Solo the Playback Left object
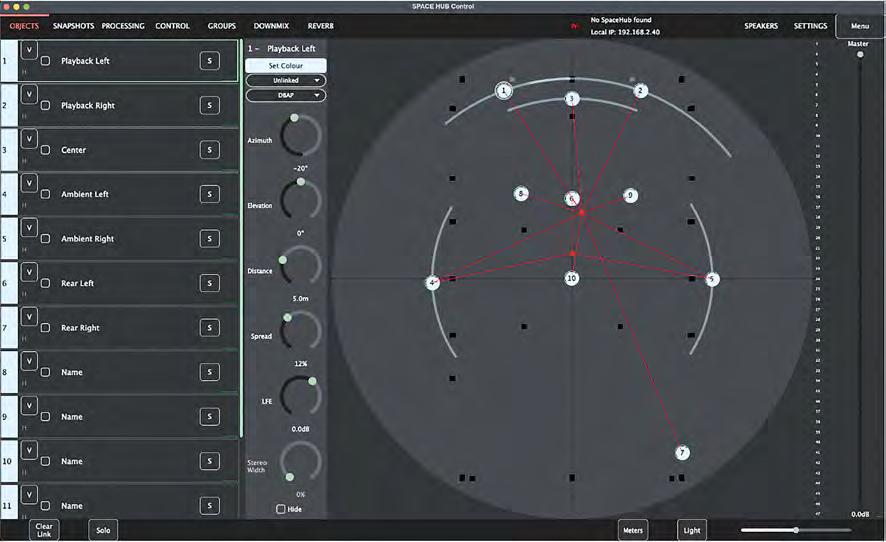 210,61
